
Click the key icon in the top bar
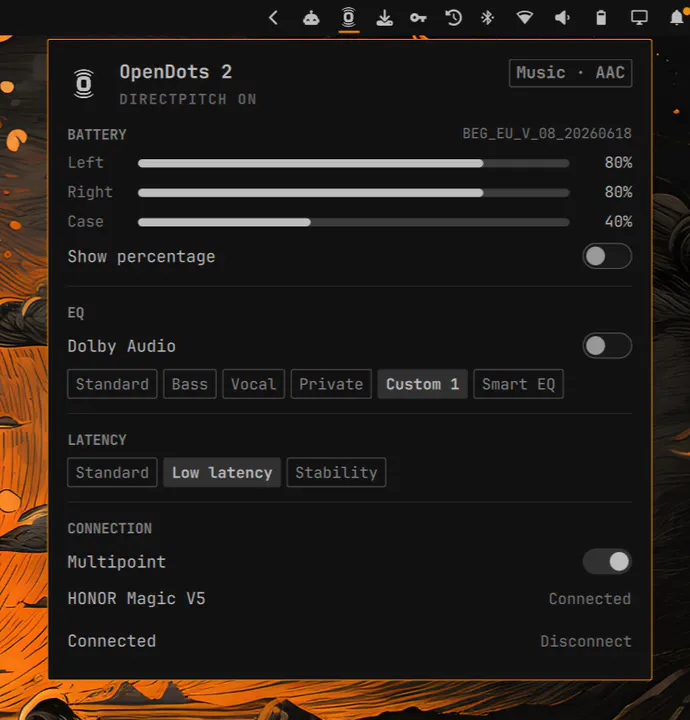(x=418, y=18)
